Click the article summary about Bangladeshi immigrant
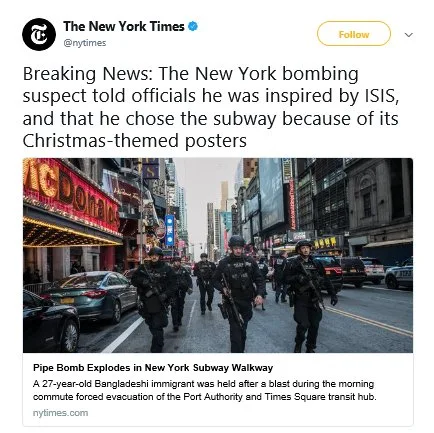The width and height of the screenshot is (434, 433). pos(205,390)
